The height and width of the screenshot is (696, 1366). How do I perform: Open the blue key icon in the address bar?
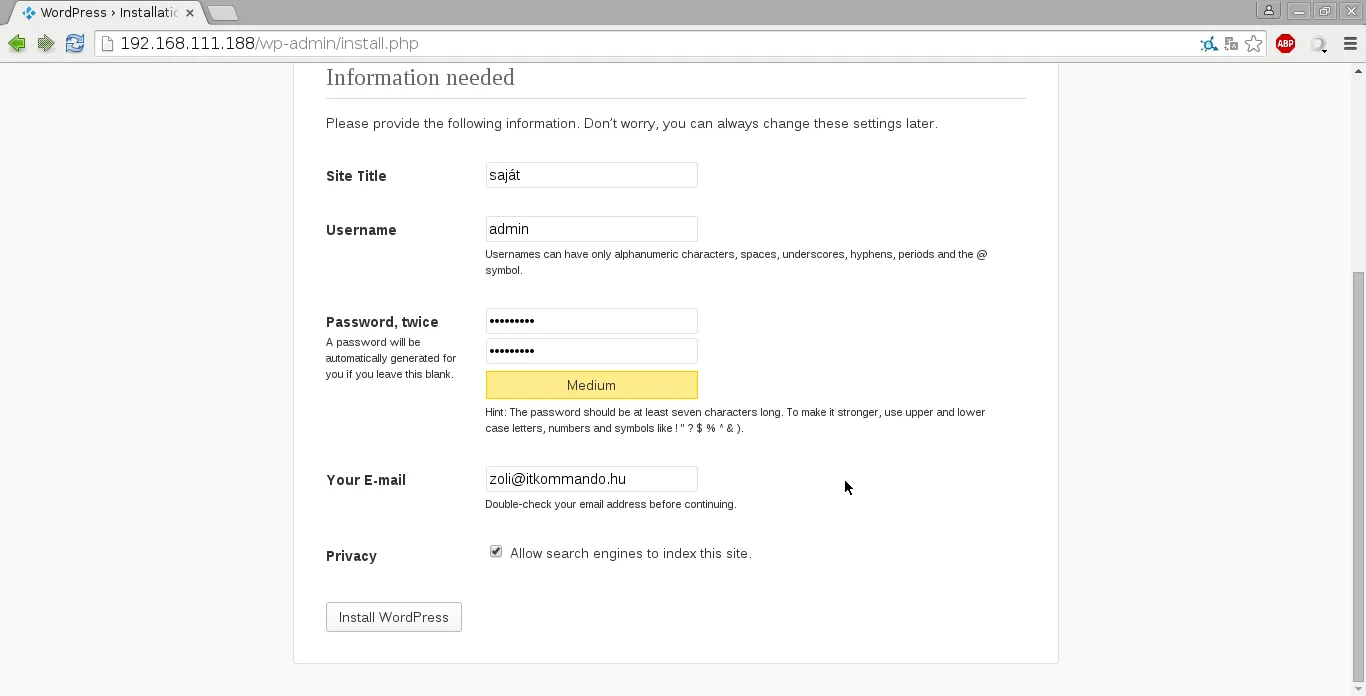[1209, 44]
